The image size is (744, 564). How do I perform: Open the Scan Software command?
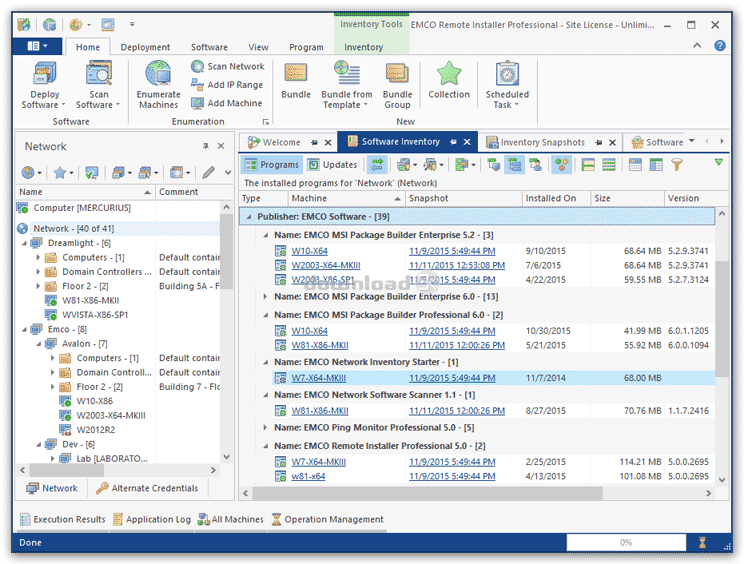point(98,85)
